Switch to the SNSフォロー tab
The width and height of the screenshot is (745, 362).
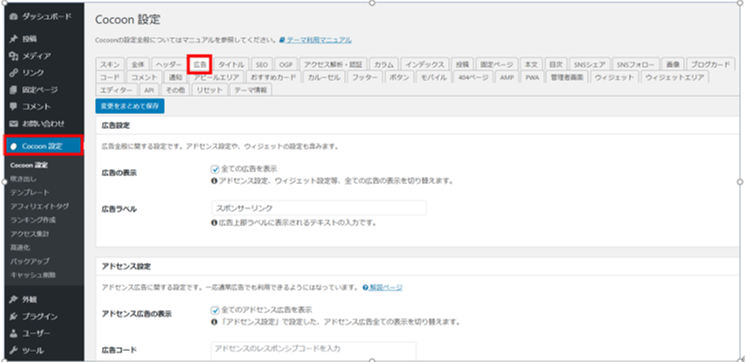tap(635, 65)
